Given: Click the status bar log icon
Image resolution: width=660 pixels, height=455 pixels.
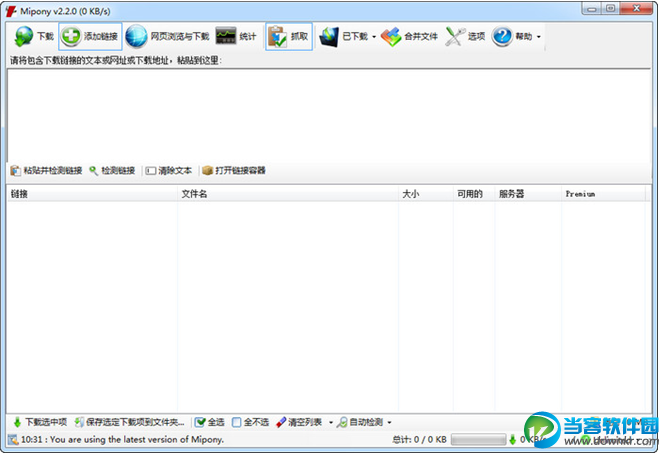Looking at the screenshot, I should [13, 440].
